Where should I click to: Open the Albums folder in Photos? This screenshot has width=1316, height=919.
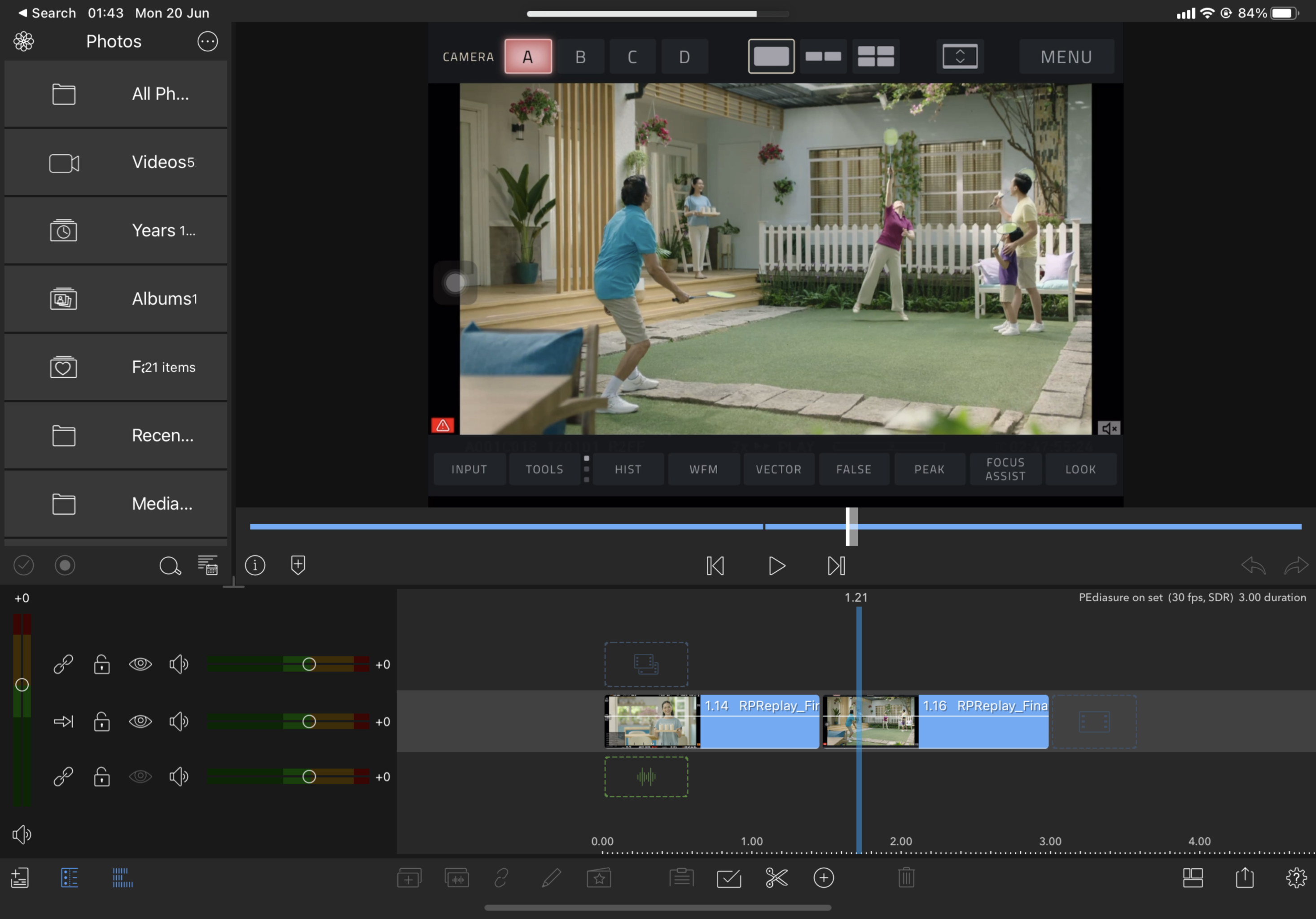(116, 298)
